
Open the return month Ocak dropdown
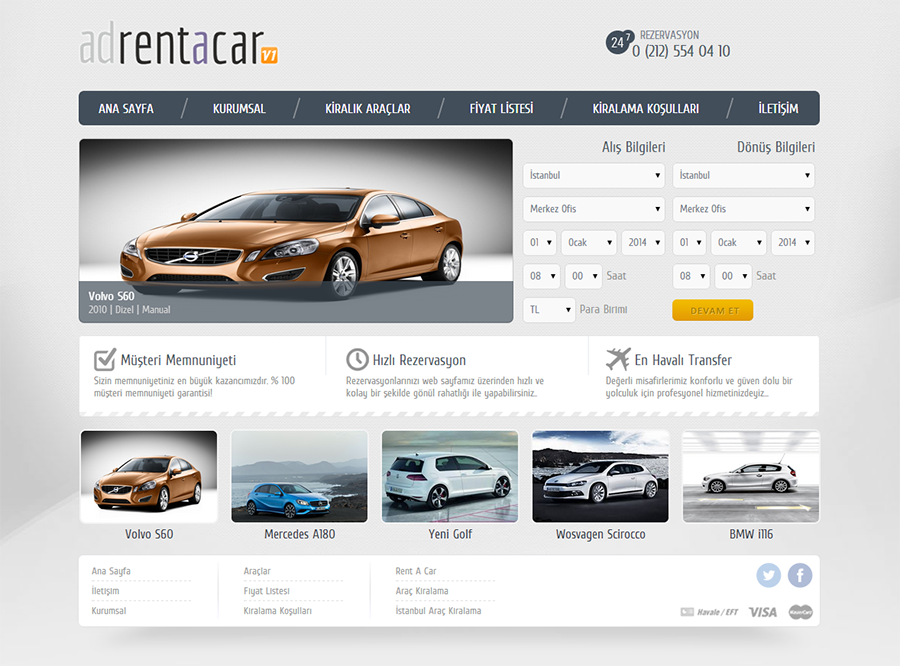point(738,242)
